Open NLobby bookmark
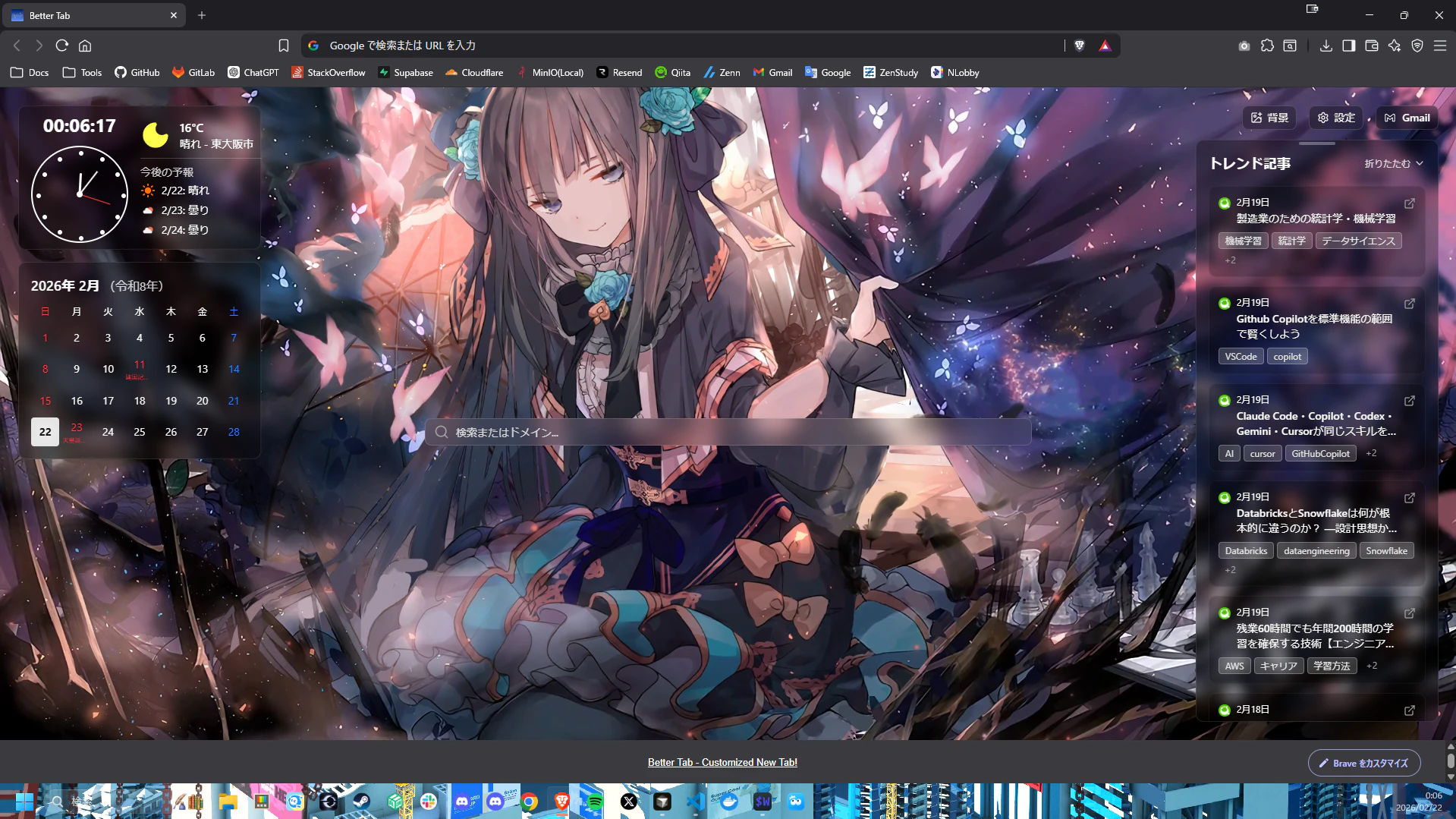The image size is (1456, 819). (955, 73)
